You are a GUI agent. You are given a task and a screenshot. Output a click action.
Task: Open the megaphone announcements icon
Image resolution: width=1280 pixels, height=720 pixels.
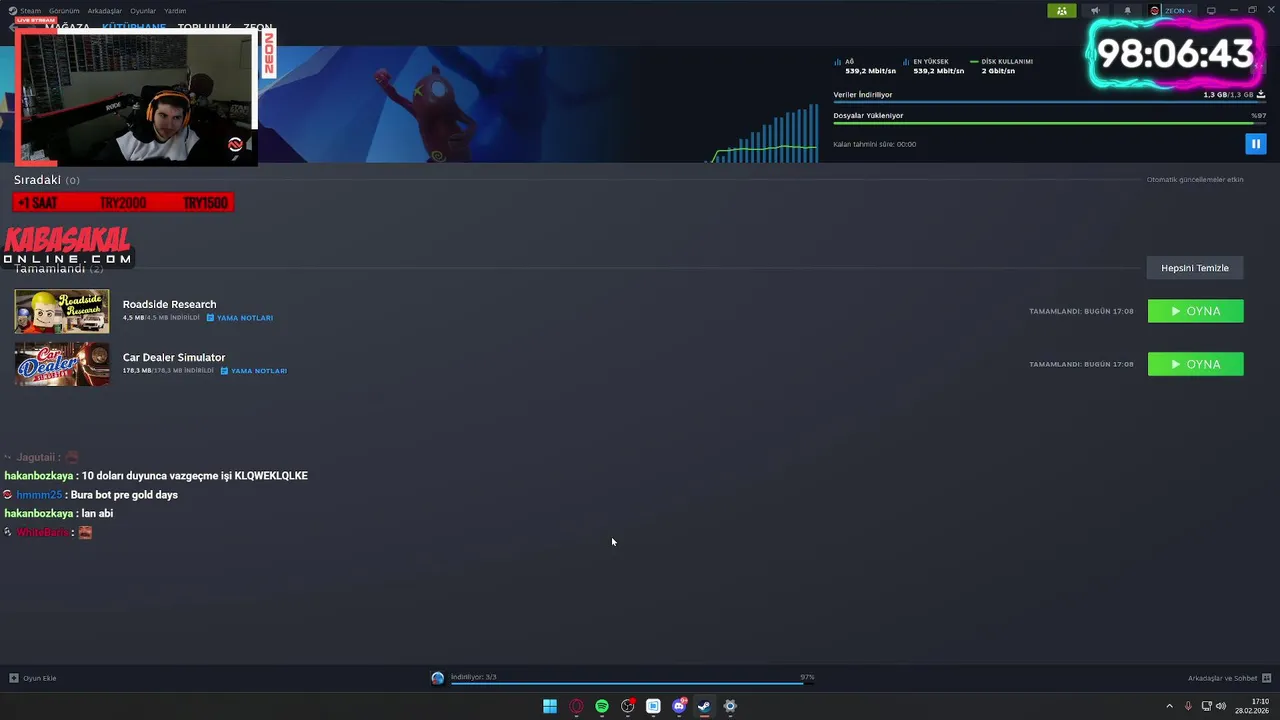pyautogui.click(x=1095, y=11)
